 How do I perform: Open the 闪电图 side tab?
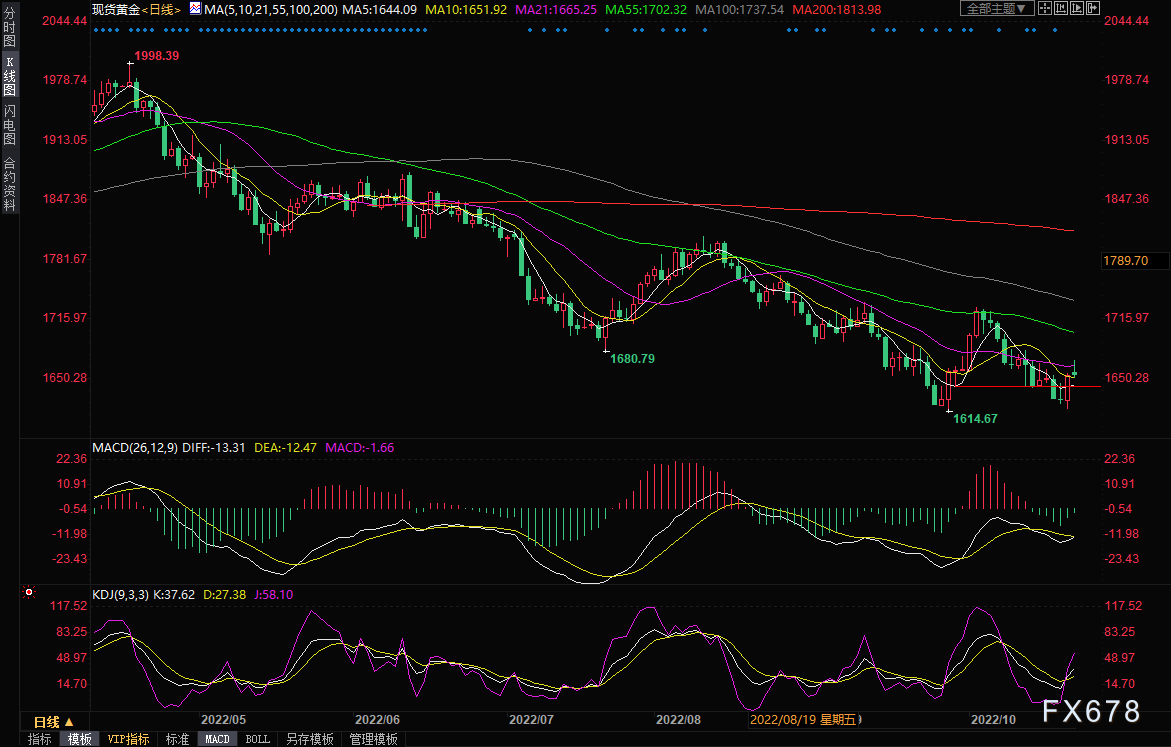point(10,125)
